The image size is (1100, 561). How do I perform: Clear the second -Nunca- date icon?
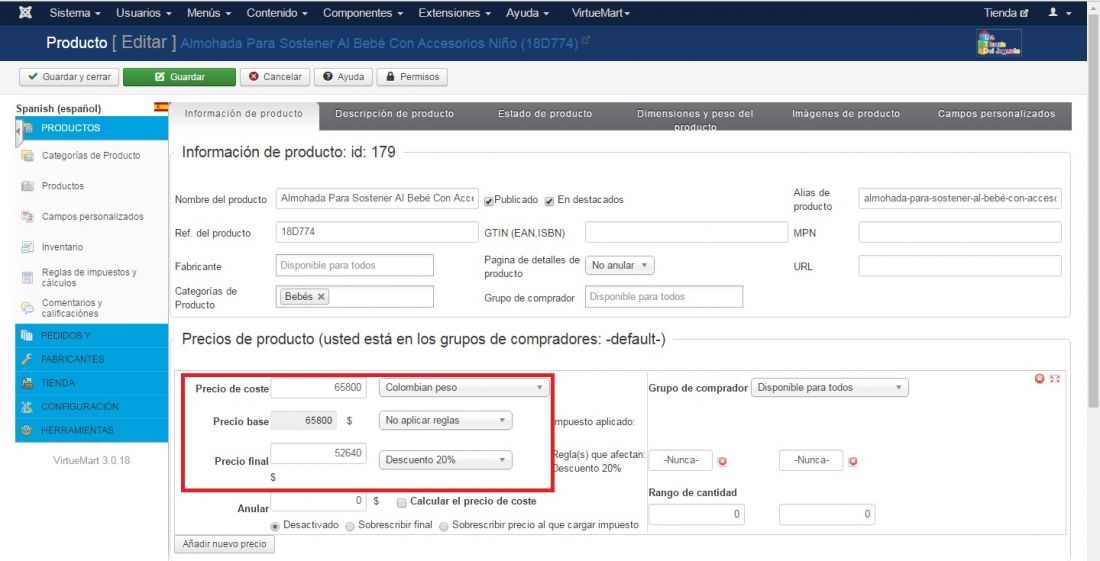point(853,461)
